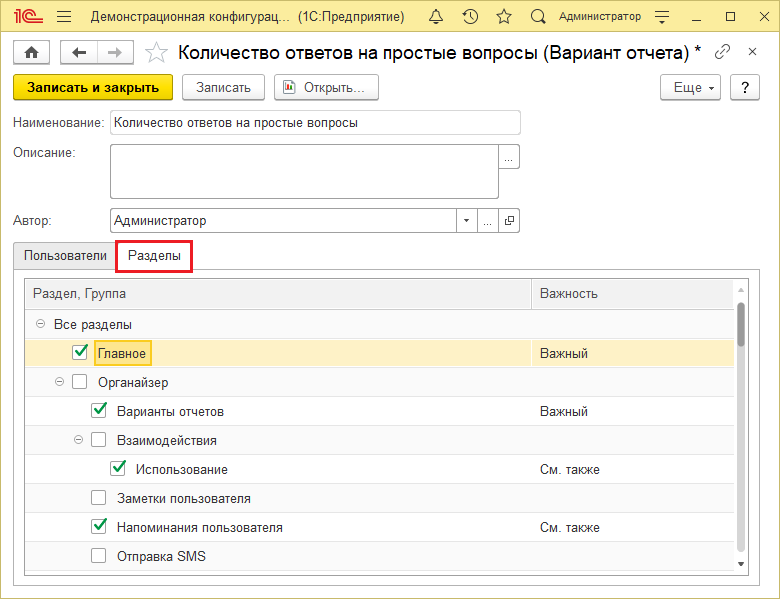Navigate forward with the right arrow

(115, 52)
